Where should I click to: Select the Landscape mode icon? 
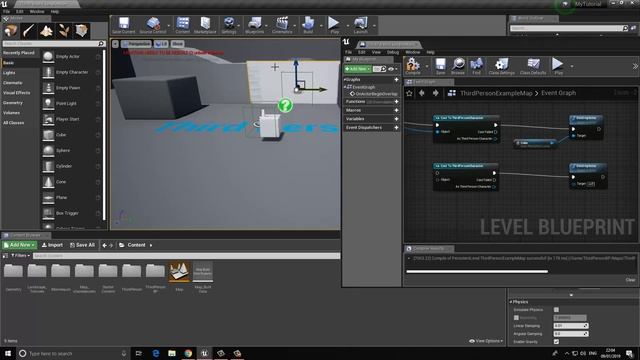coord(46,31)
